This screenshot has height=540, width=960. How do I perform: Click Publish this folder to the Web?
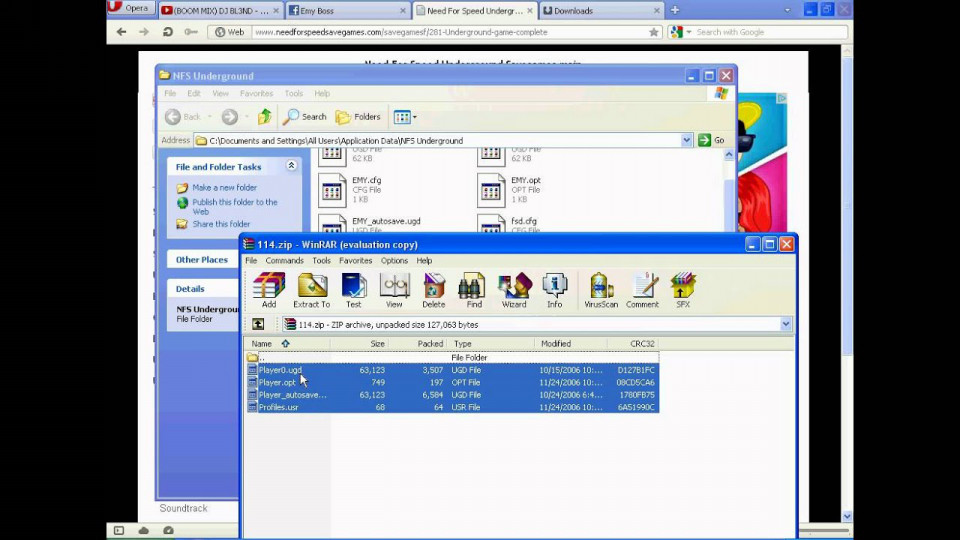tap(234, 206)
